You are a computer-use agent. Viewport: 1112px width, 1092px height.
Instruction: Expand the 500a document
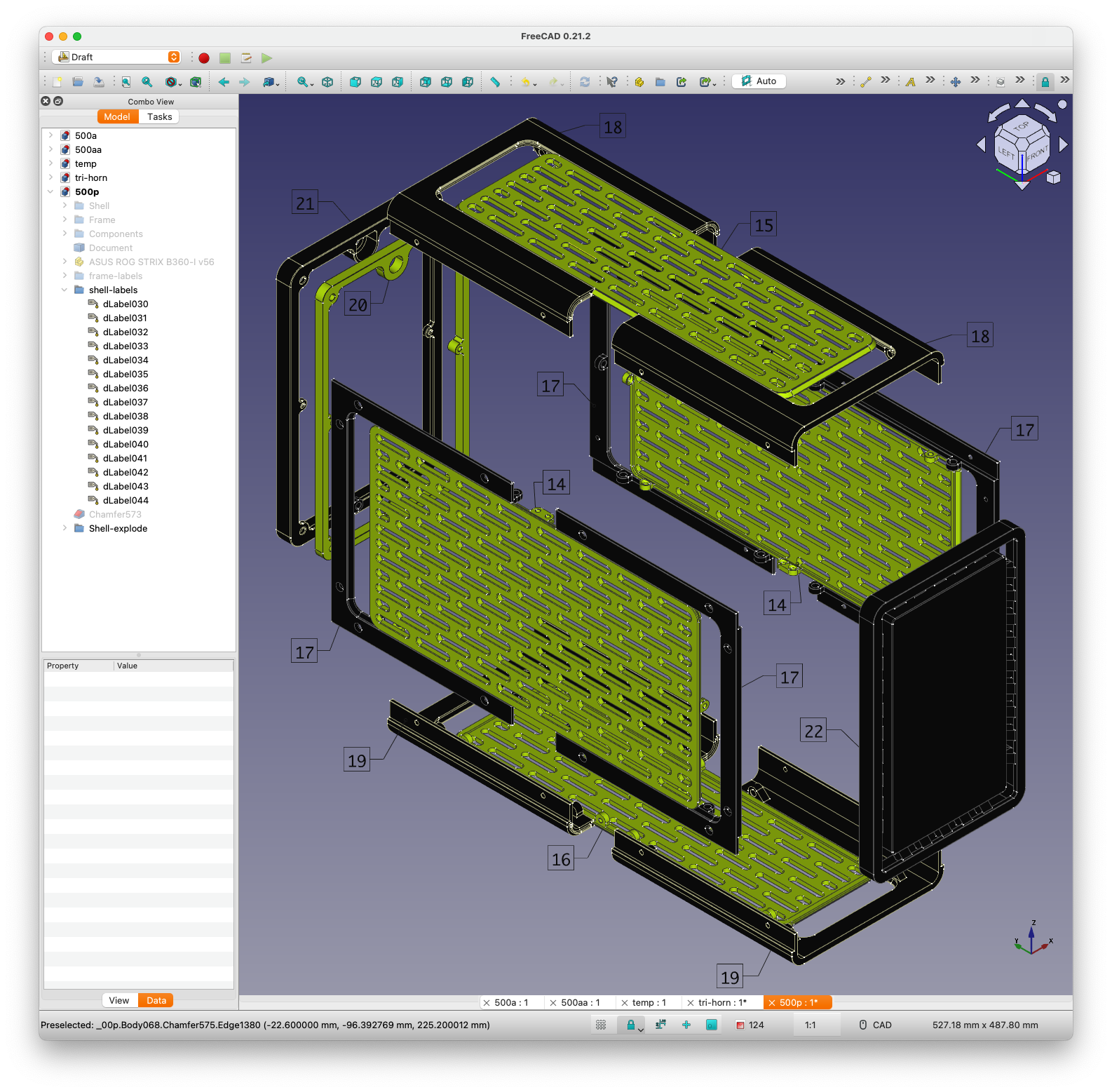coord(50,135)
